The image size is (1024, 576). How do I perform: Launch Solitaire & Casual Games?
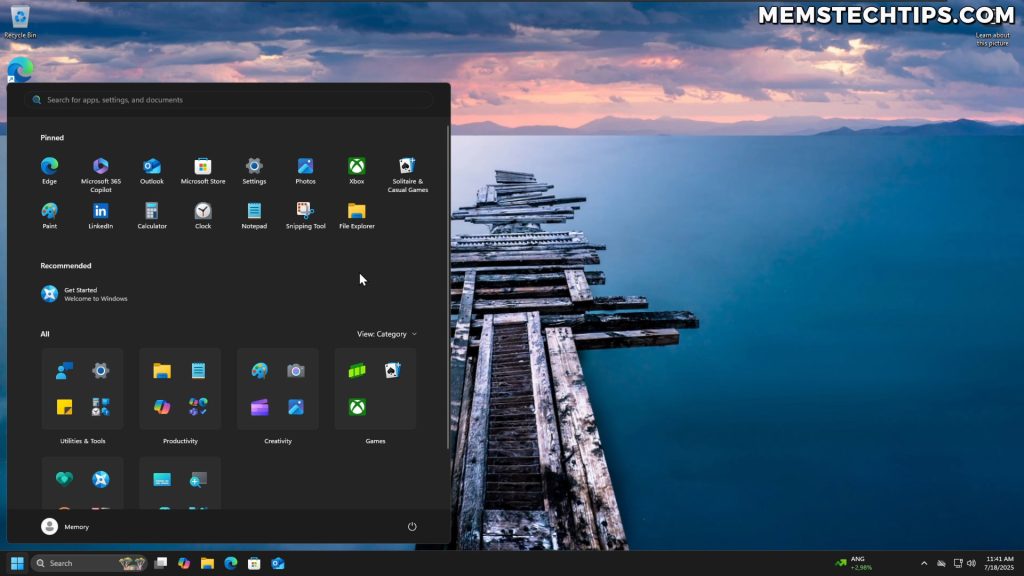(x=407, y=166)
